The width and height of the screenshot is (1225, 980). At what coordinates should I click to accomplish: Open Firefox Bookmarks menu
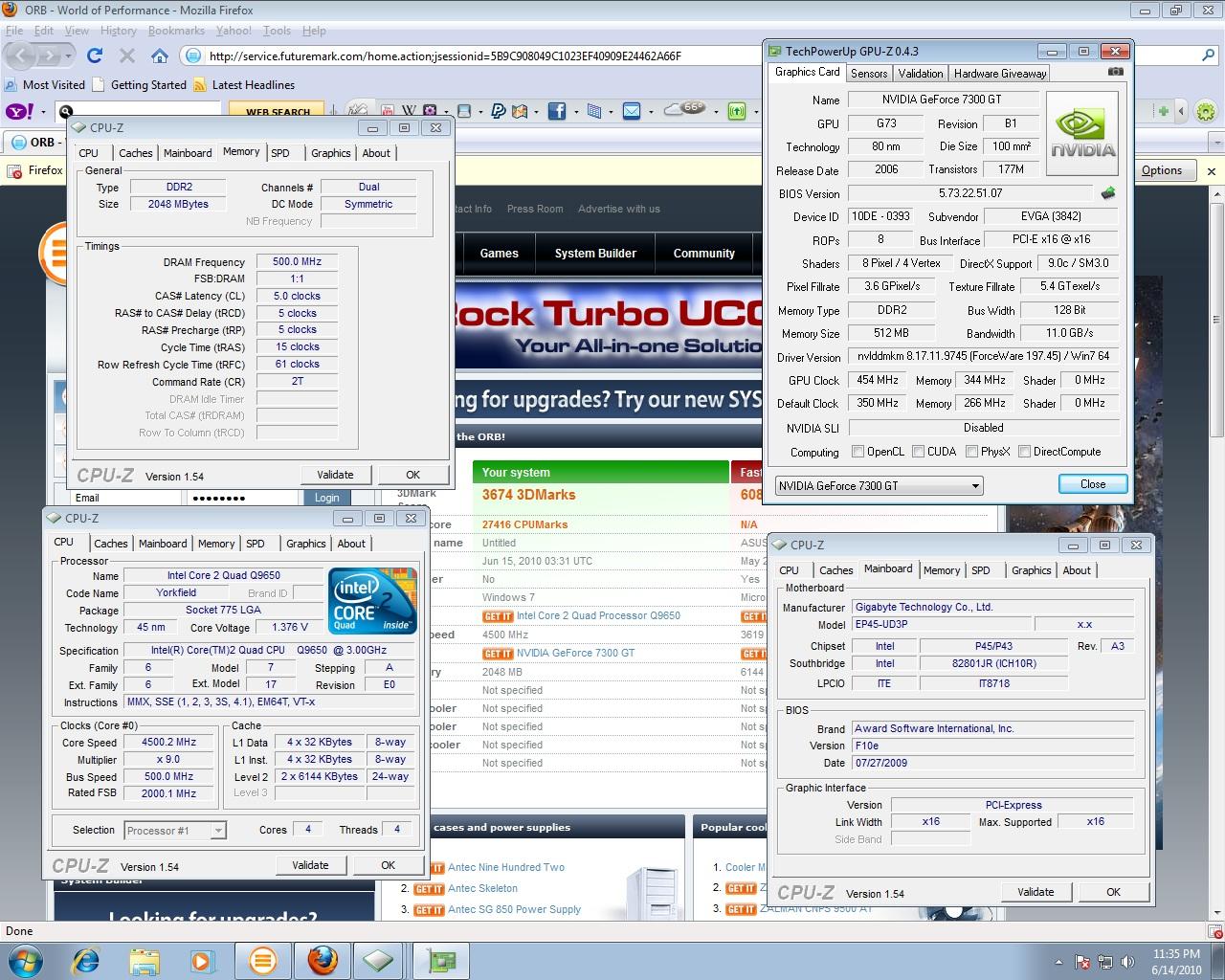(x=176, y=31)
